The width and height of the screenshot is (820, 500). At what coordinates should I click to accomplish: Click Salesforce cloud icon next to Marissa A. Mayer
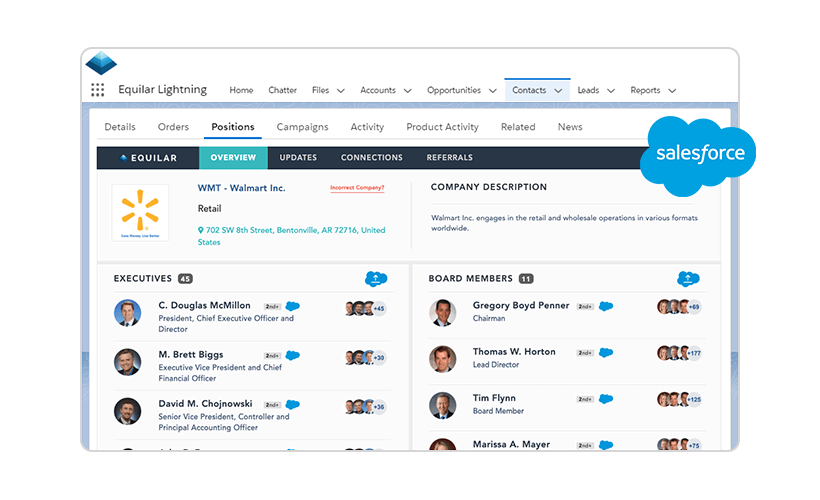click(606, 445)
